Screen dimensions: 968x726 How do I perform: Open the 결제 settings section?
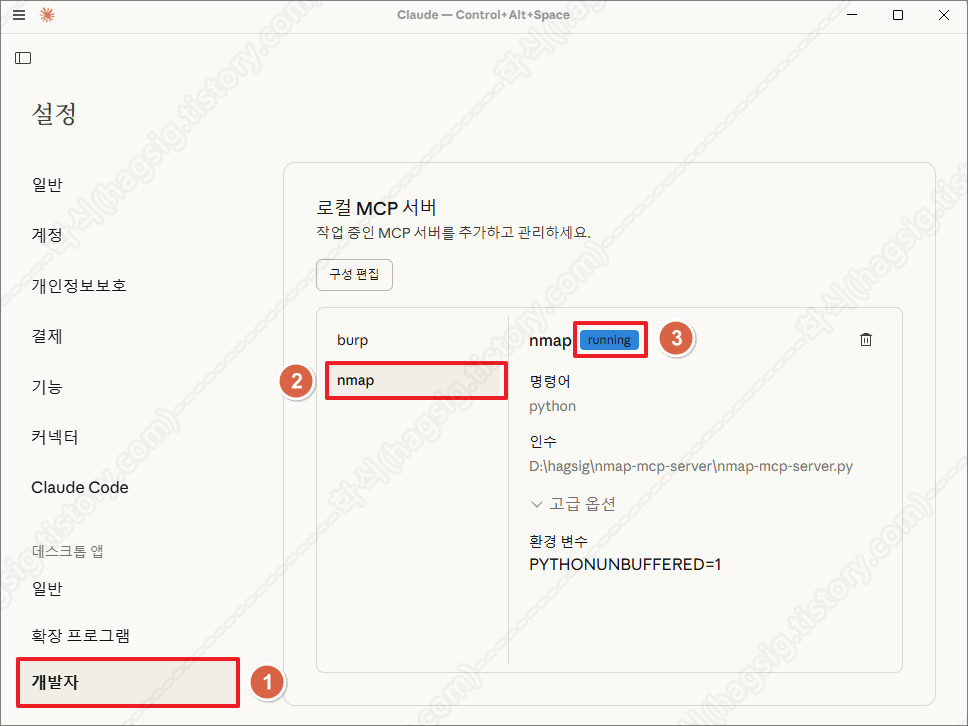[47, 336]
